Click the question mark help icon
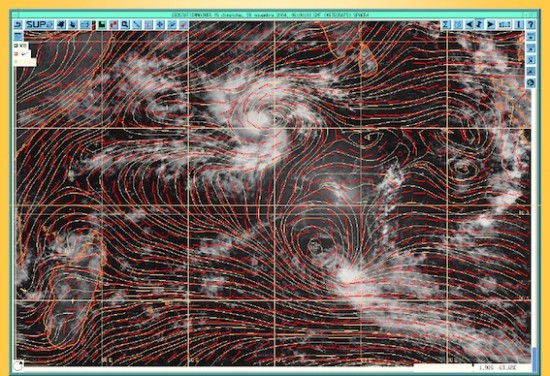This screenshot has height=376, width=550. tap(531, 25)
